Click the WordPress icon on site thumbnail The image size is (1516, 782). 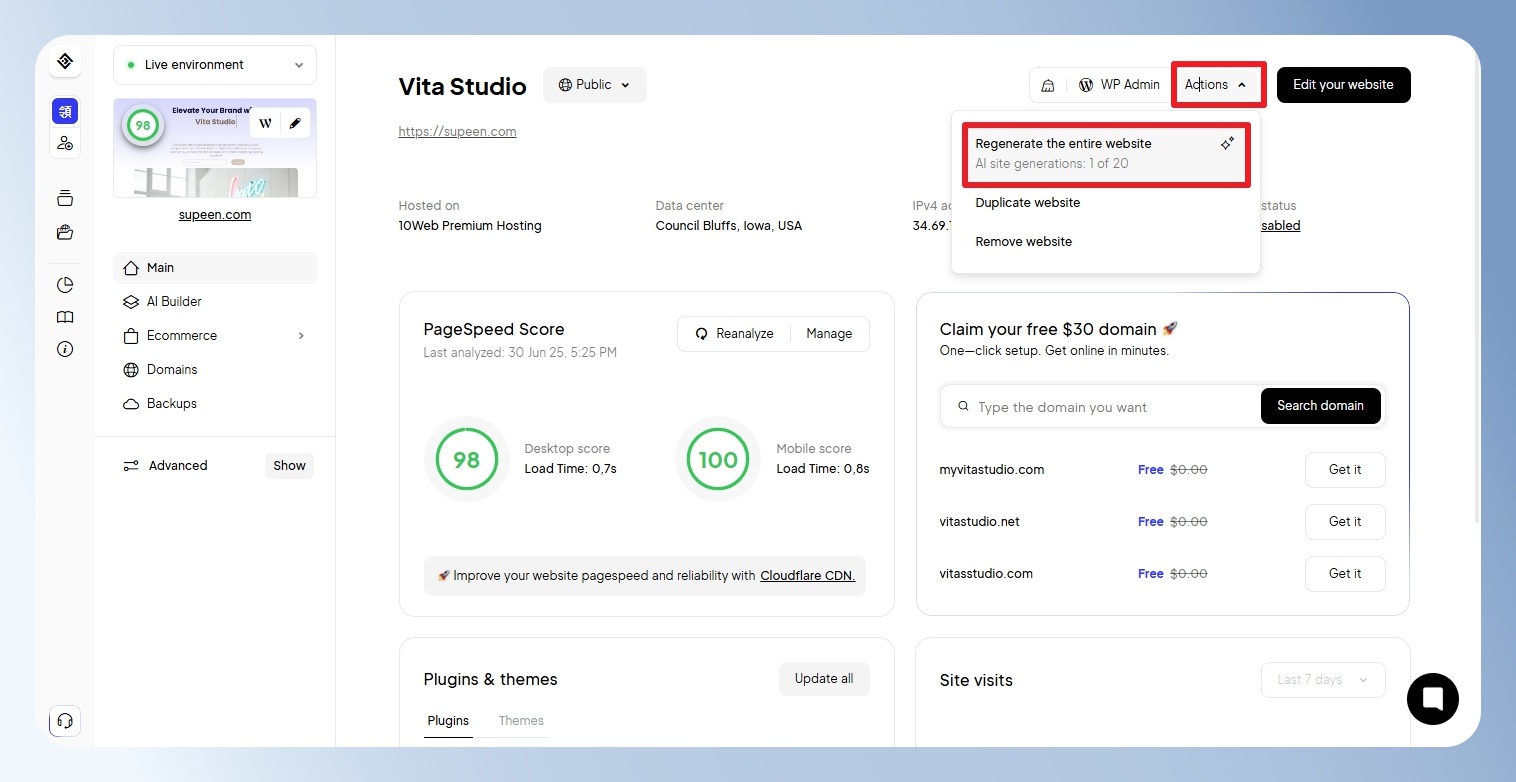click(x=265, y=123)
